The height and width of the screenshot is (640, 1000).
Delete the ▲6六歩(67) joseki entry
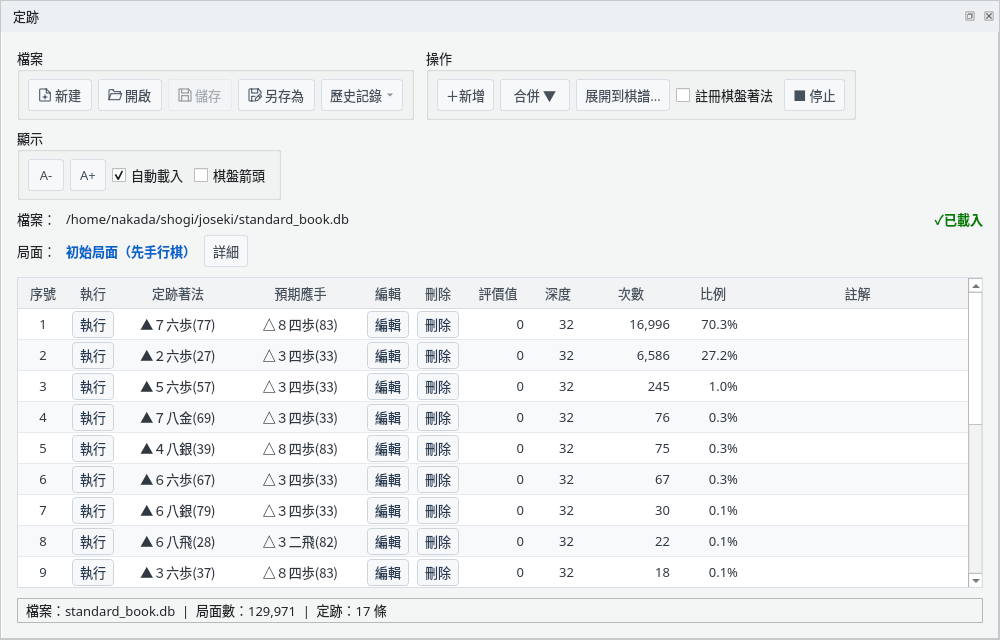coord(438,480)
